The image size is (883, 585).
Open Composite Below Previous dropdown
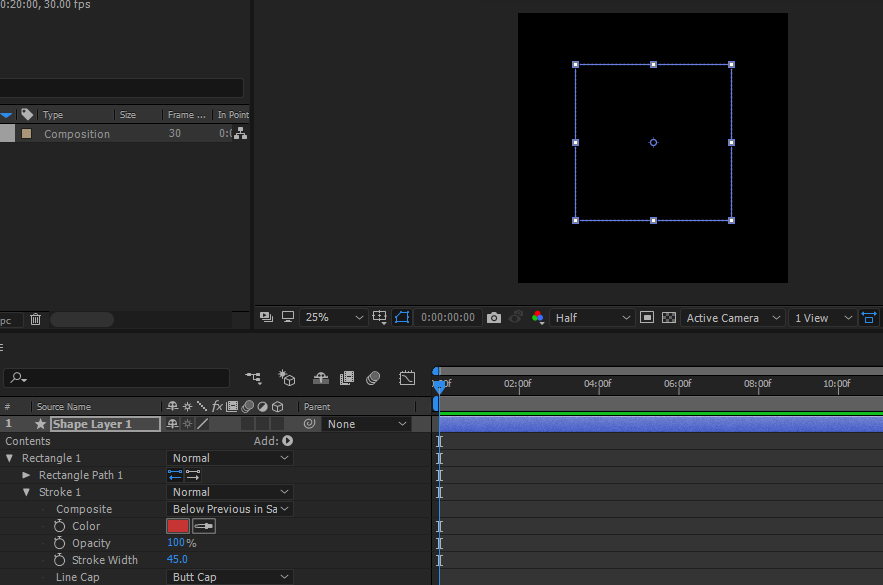pos(230,509)
